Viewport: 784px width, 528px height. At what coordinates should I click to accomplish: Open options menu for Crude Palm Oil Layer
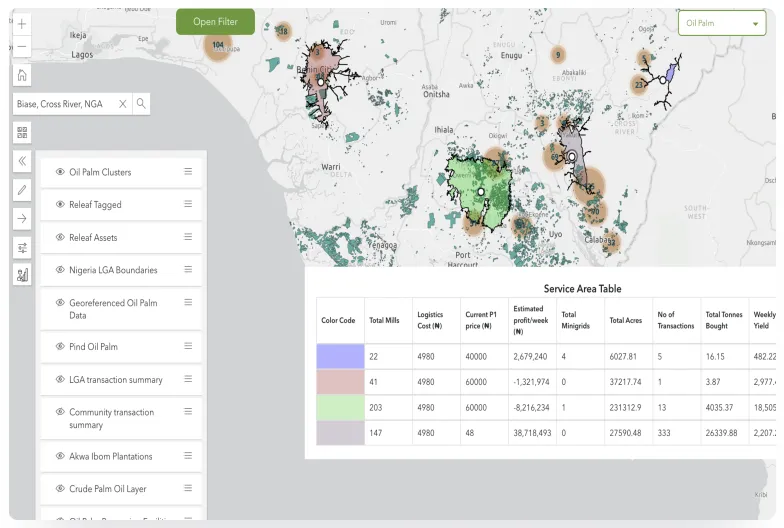[x=188, y=488]
